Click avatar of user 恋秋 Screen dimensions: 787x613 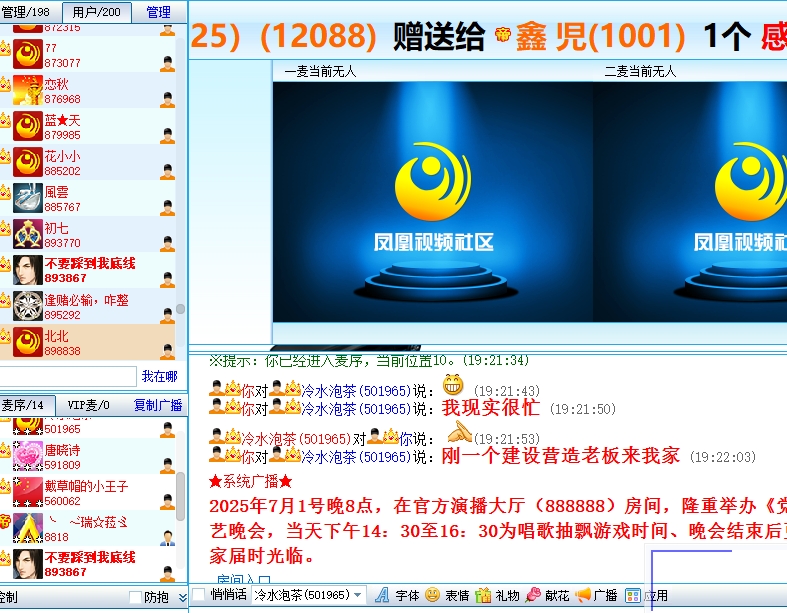click(28, 90)
